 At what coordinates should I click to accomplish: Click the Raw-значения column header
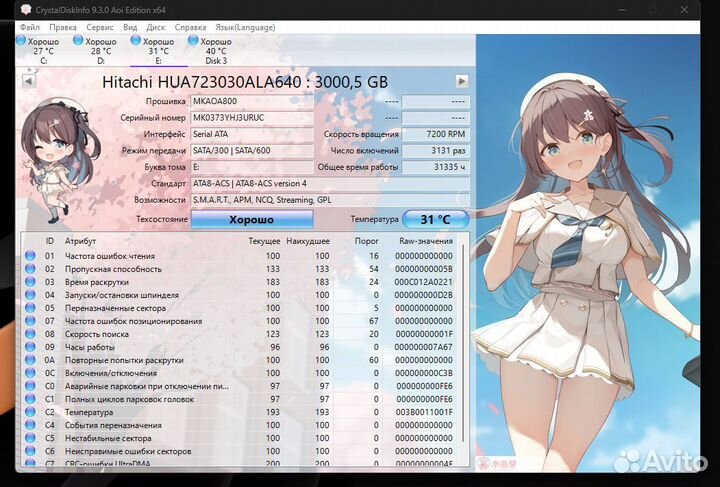click(x=426, y=241)
